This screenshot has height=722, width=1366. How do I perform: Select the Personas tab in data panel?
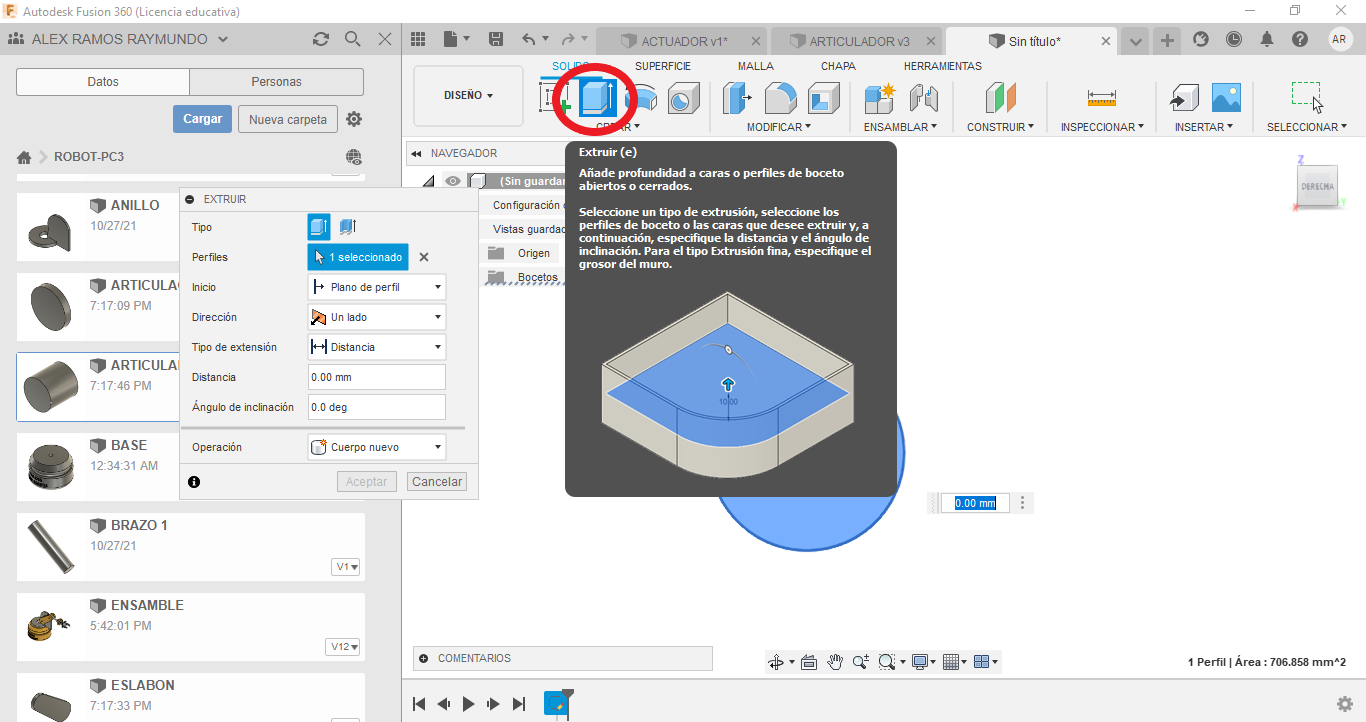tap(276, 82)
